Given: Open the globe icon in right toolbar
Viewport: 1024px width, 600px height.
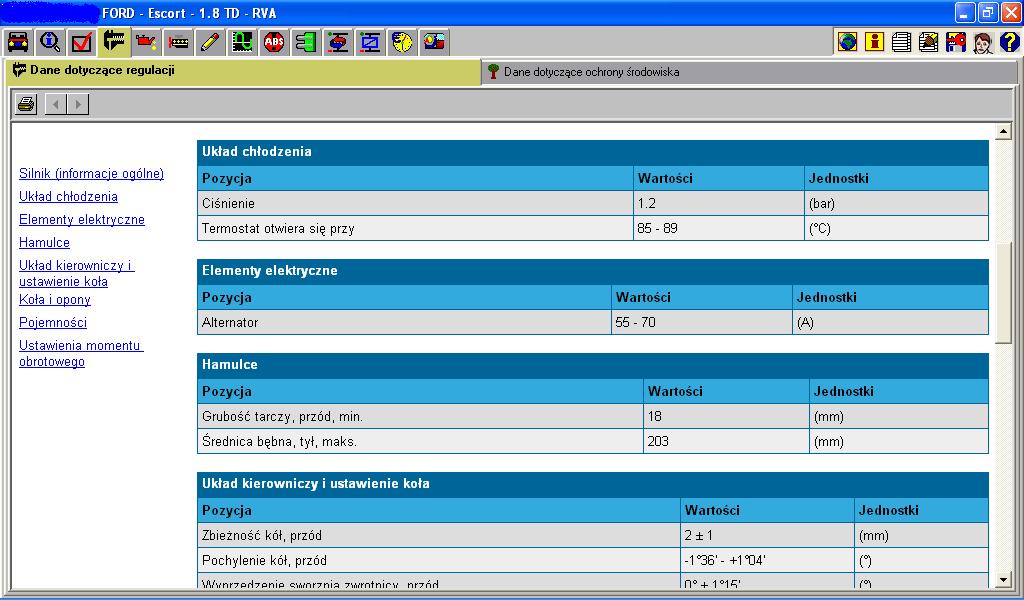Looking at the screenshot, I should [x=848, y=42].
